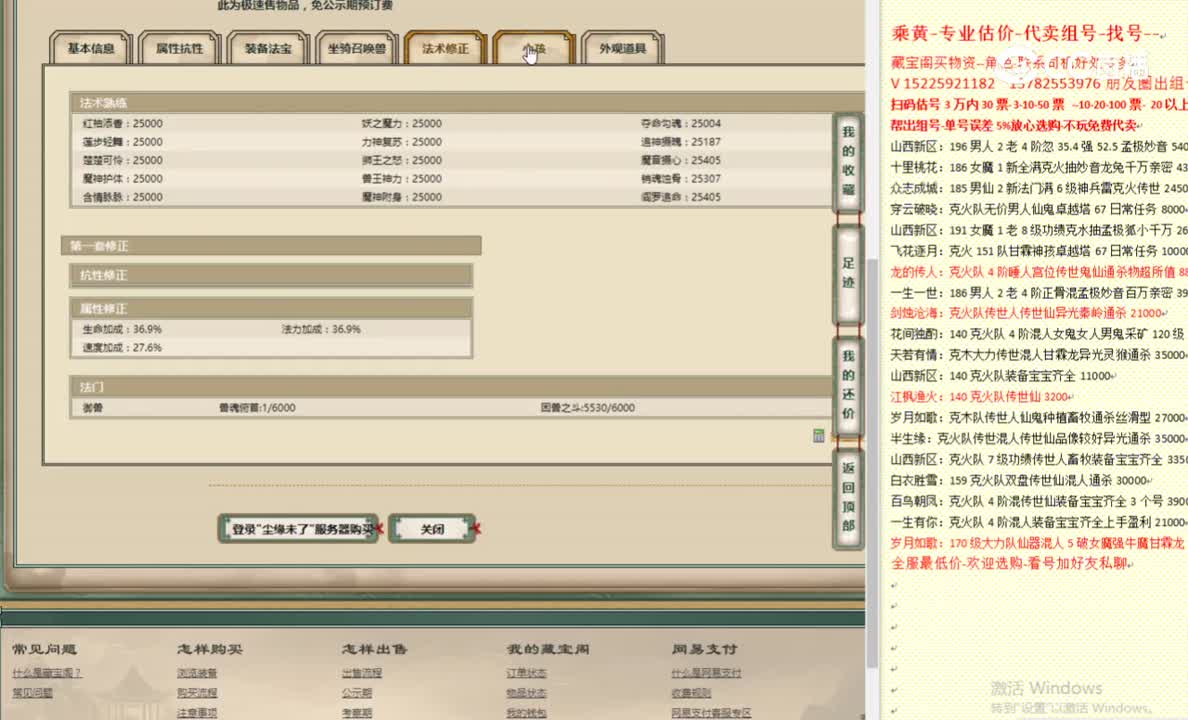1188x720 pixels.
Task: Select the 妖之魔力：25000 value
Action: (x=402, y=124)
